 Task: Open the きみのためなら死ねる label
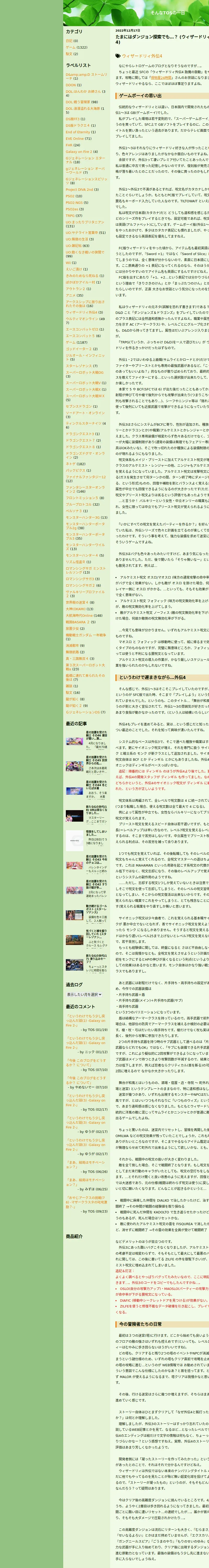pyautogui.click(x=82, y=276)
